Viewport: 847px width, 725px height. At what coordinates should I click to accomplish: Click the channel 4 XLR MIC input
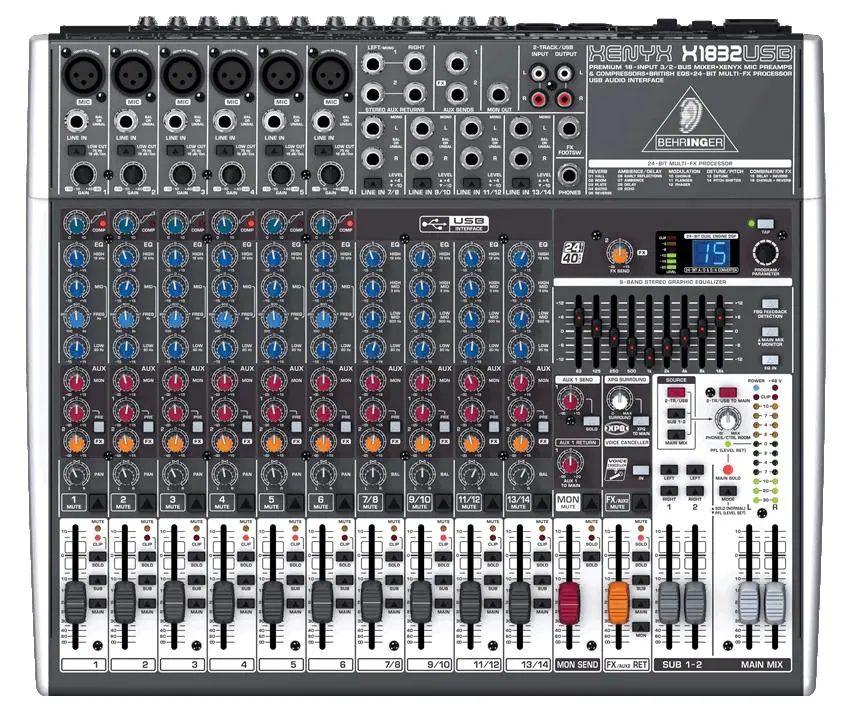point(232,76)
